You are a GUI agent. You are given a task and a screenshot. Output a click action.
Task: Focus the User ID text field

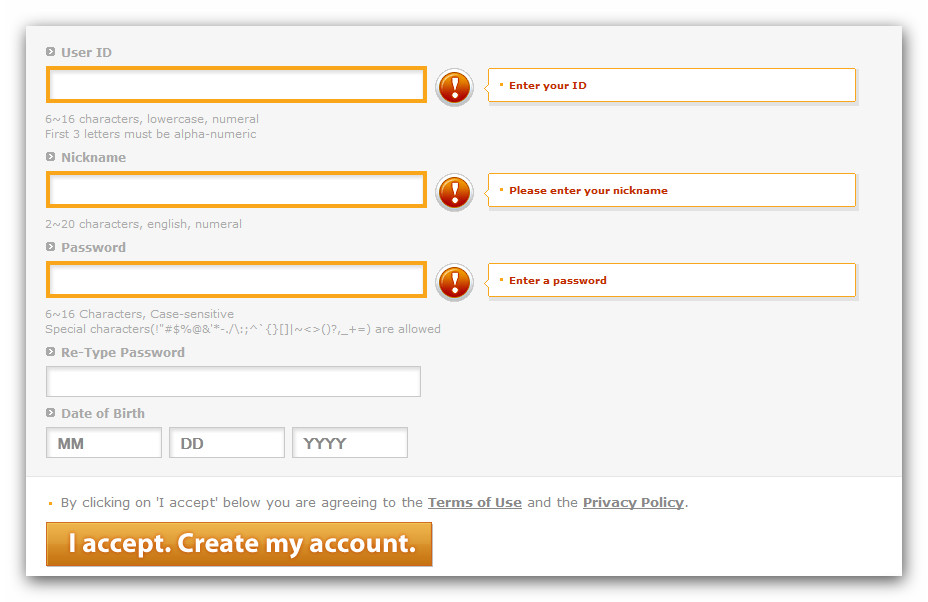(x=236, y=85)
